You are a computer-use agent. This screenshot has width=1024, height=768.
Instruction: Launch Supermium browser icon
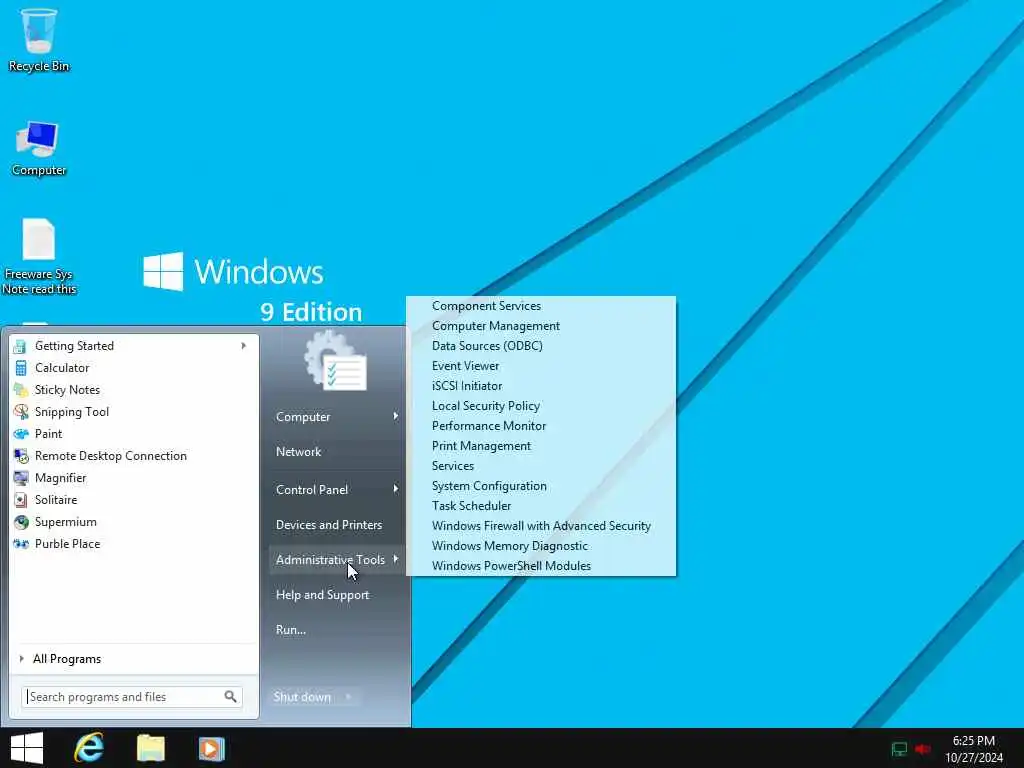[21, 522]
